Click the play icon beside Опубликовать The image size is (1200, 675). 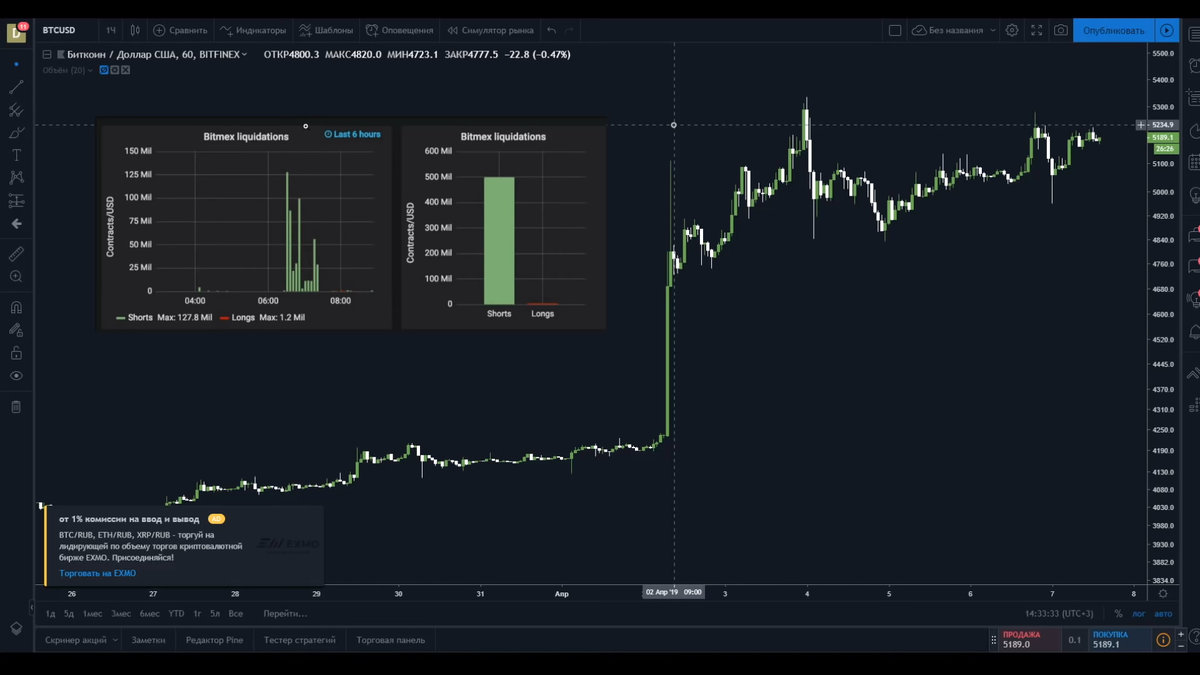[1166, 30]
